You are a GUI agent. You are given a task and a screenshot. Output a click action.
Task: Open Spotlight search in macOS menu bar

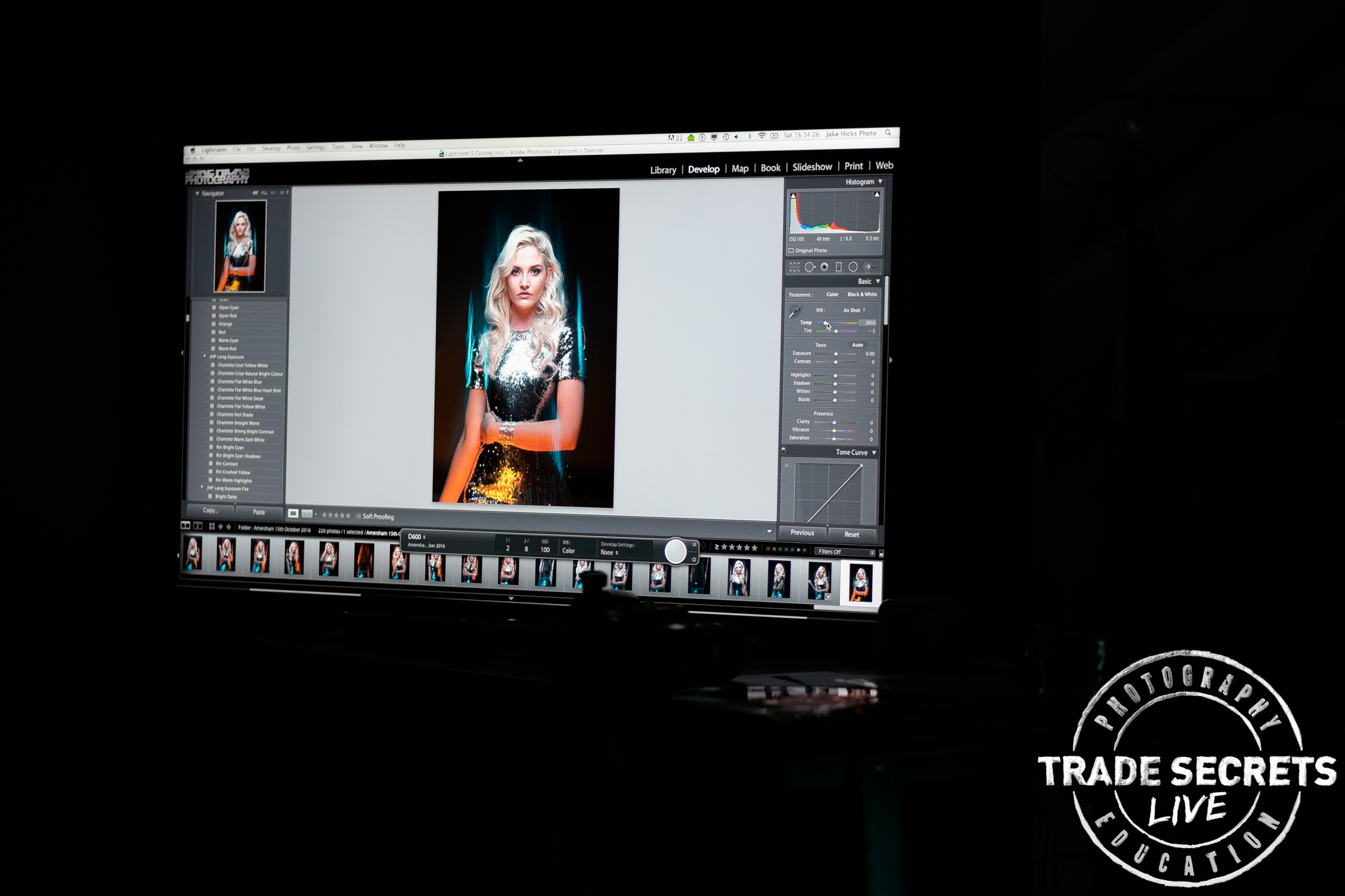click(x=888, y=133)
